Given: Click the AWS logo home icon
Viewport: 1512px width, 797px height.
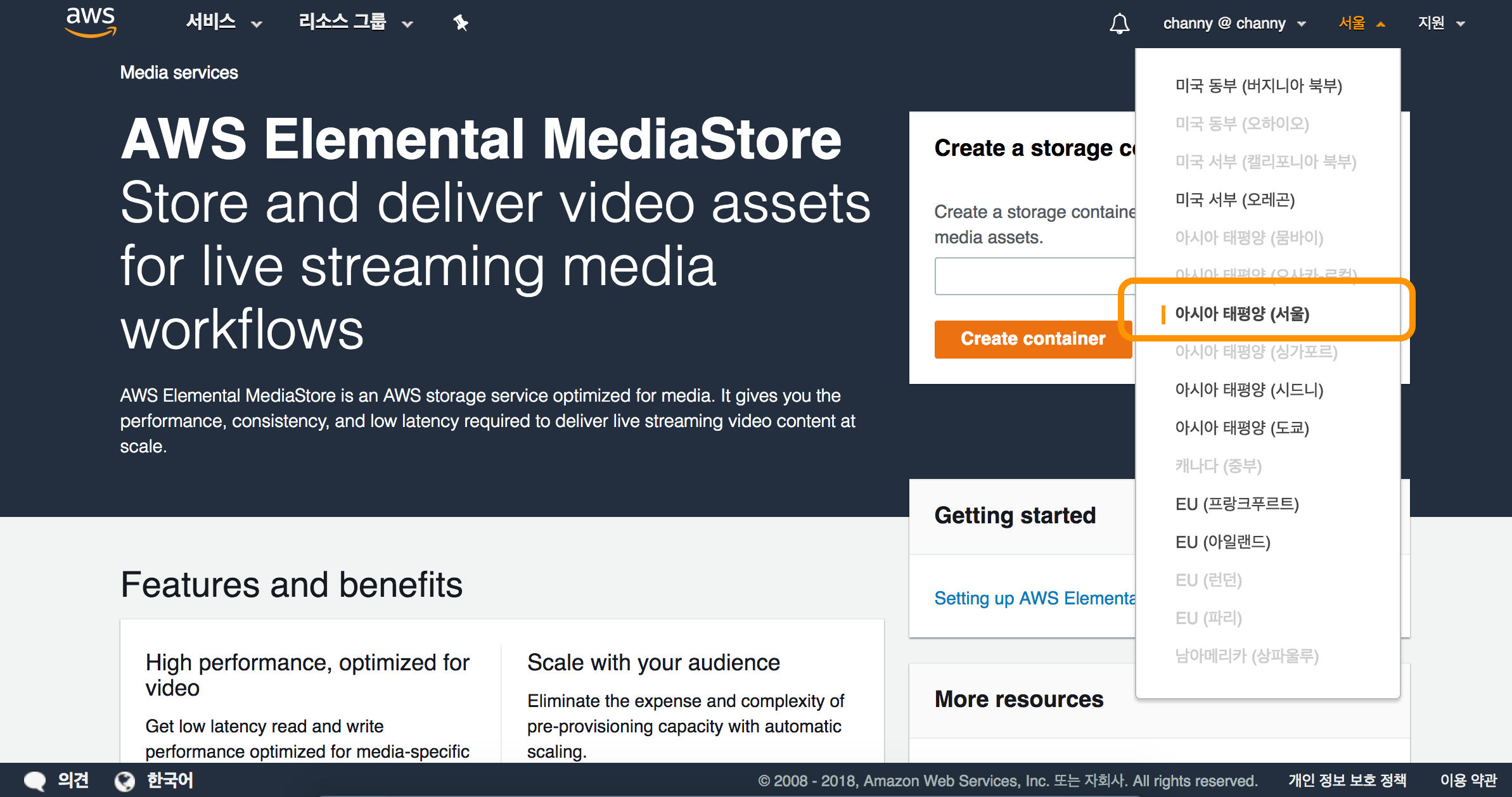Looking at the screenshot, I should (91, 22).
